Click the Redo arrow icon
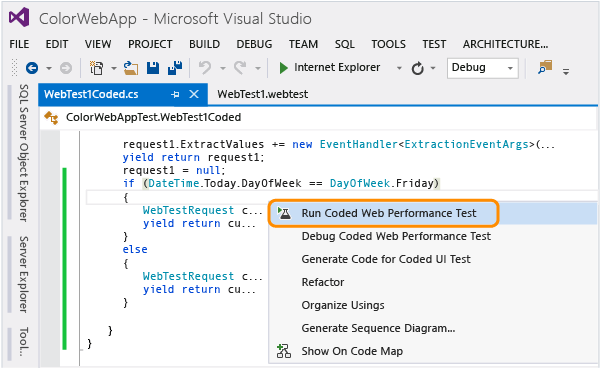 [240, 68]
